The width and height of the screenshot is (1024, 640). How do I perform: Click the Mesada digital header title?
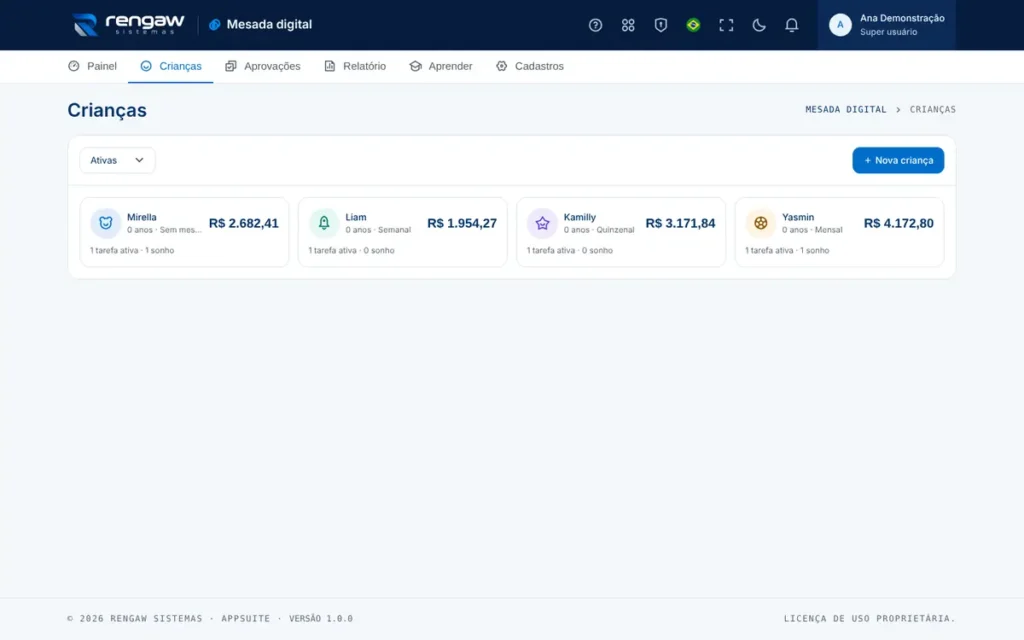pyautogui.click(x=269, y=25)
